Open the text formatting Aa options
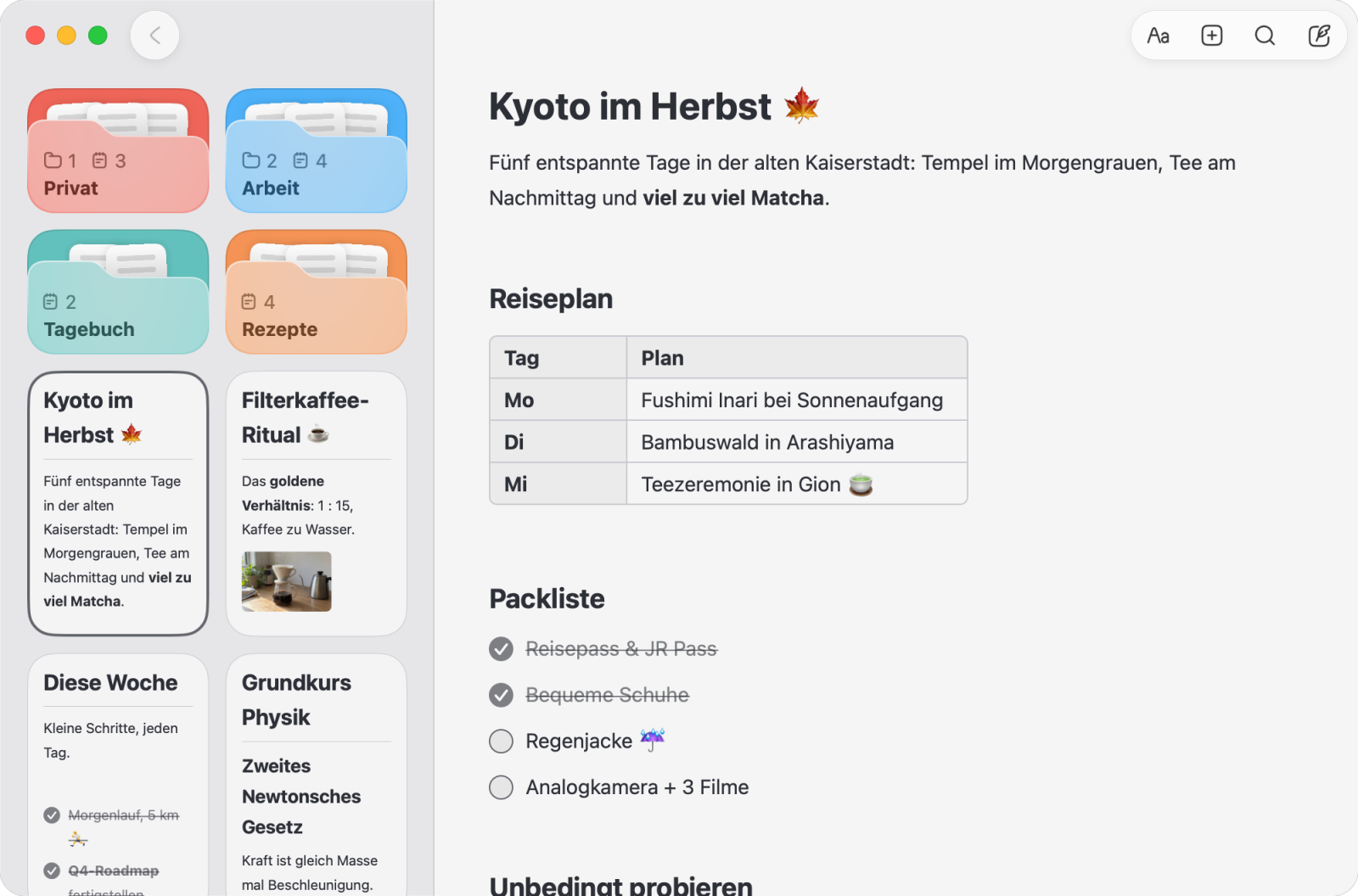 point(1158,36)
